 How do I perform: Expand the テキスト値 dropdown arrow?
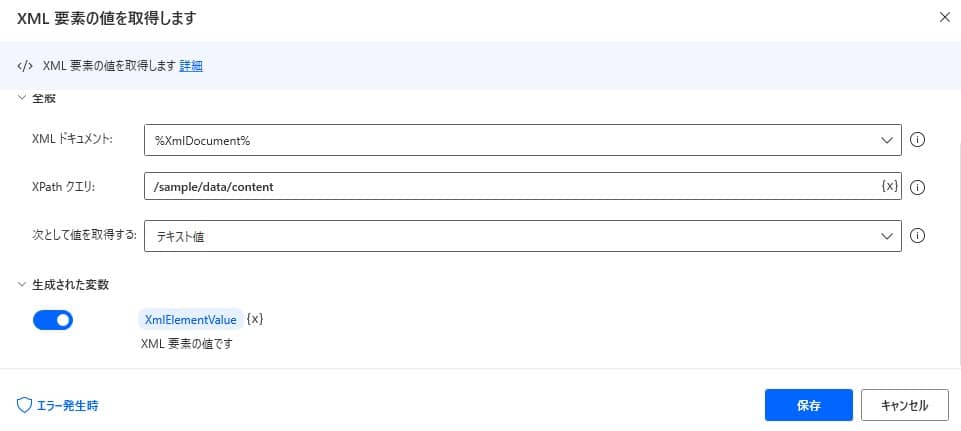[886, 236]
